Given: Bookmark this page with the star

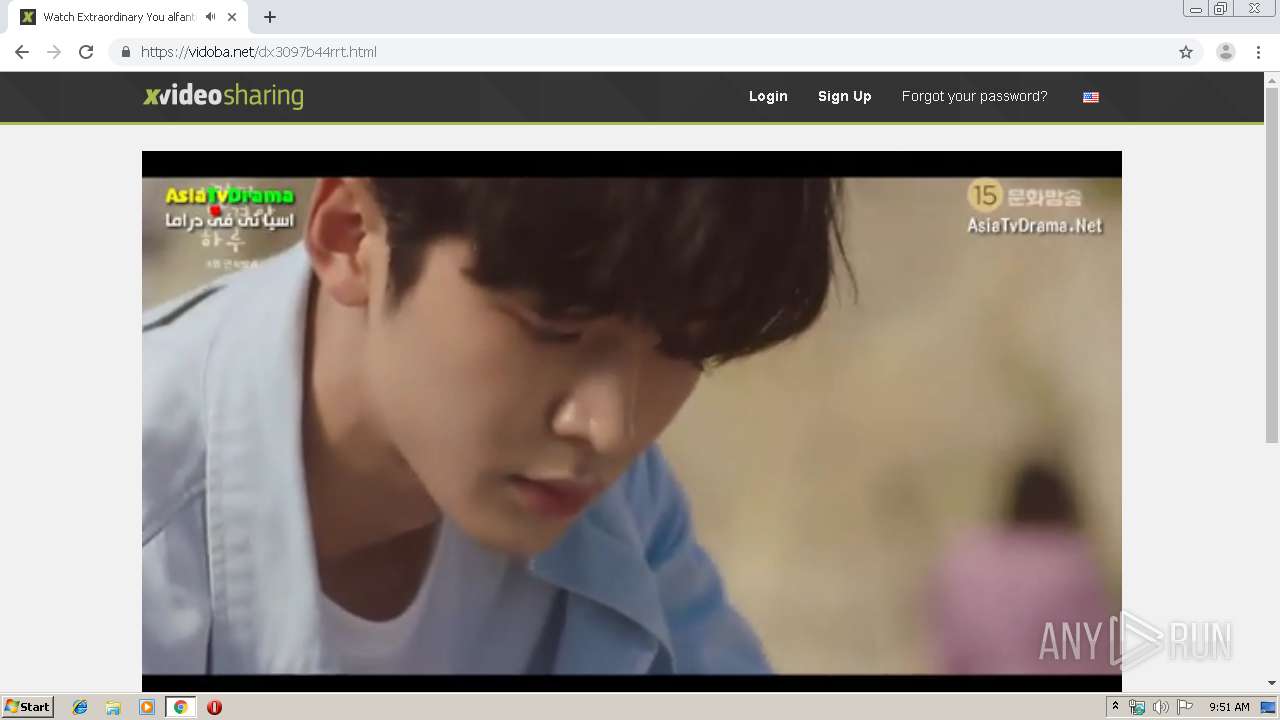Looking at the screenshot, I should (1186, 52).
